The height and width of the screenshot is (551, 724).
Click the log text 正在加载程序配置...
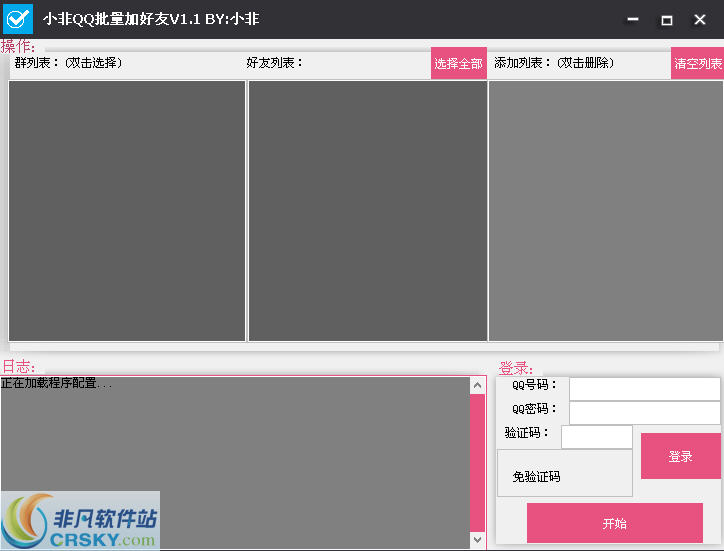56,383
